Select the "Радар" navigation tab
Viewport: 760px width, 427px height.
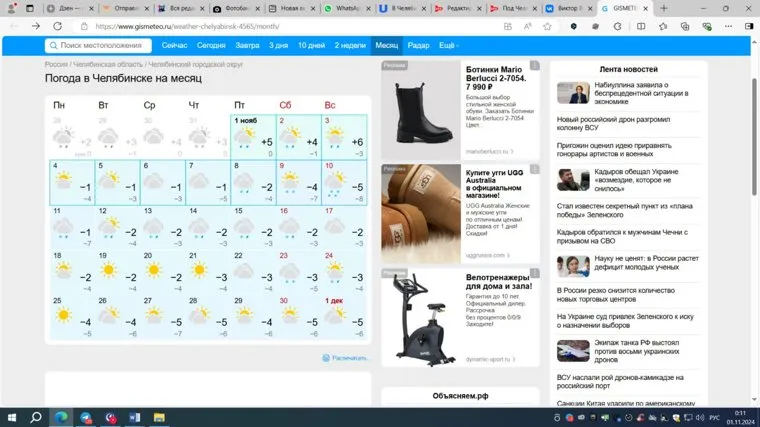pos(419,46)
